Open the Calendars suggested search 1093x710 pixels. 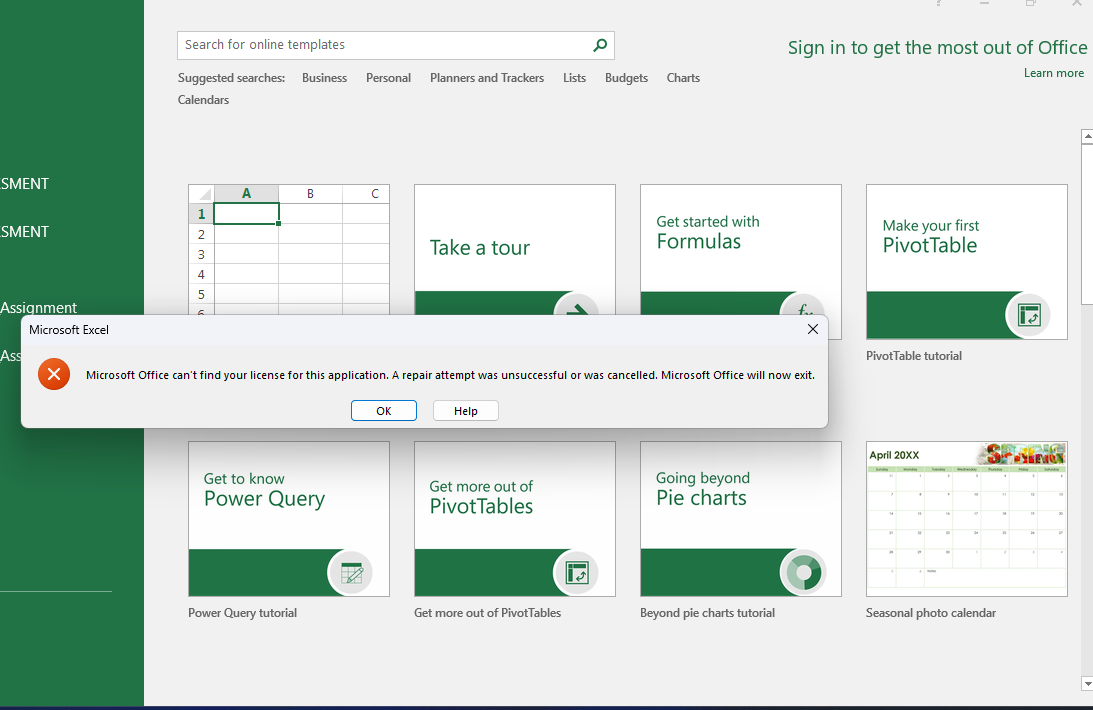(203, 100)
